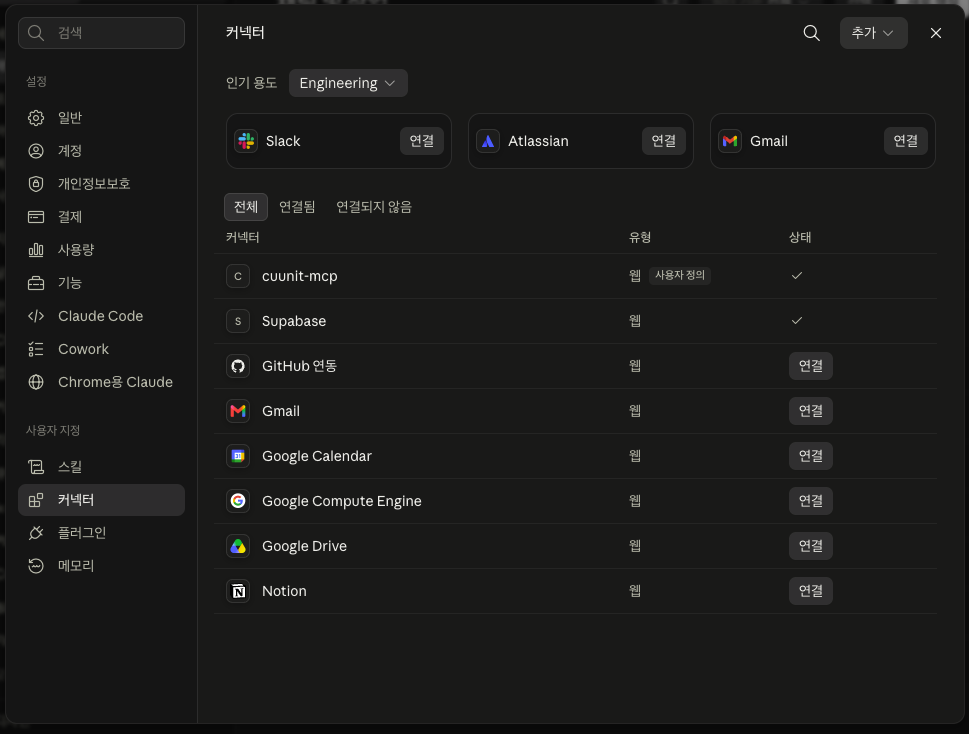Click the Supabase connected checkmark
The width and height of the screenshot is (969, 734).
797,321
